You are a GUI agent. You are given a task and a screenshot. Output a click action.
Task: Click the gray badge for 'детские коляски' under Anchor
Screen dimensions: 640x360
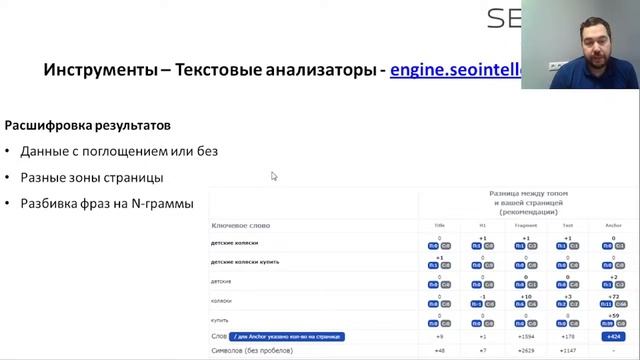pyautogui.click(x=620, y=246)
